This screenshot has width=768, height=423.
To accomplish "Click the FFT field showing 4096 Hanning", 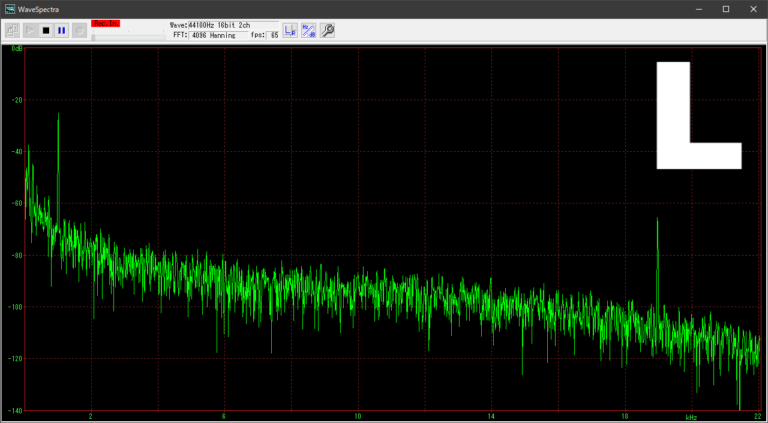I will [x=214, y=35].
